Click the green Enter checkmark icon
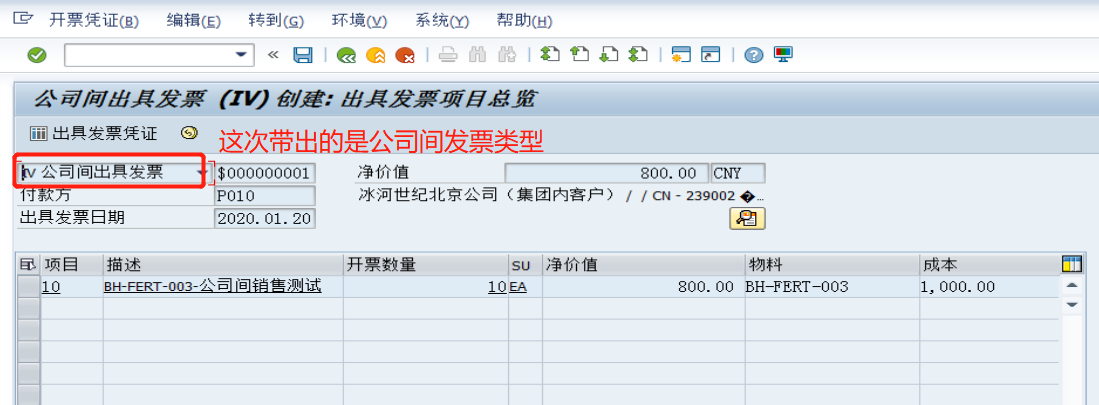Image resolution: width=1099 pixels, height=405 pixels. click(x=36, y=55)
